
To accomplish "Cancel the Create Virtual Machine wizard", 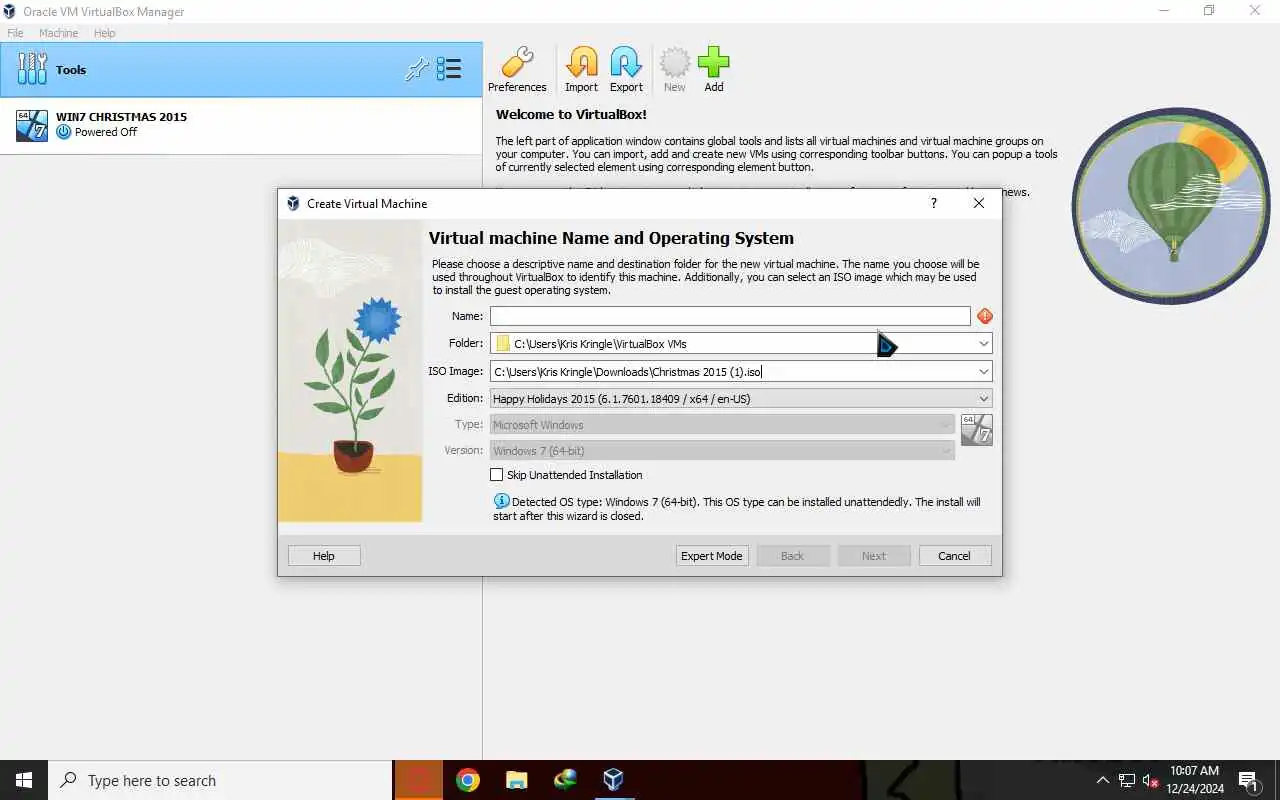I will coord(954,556).
